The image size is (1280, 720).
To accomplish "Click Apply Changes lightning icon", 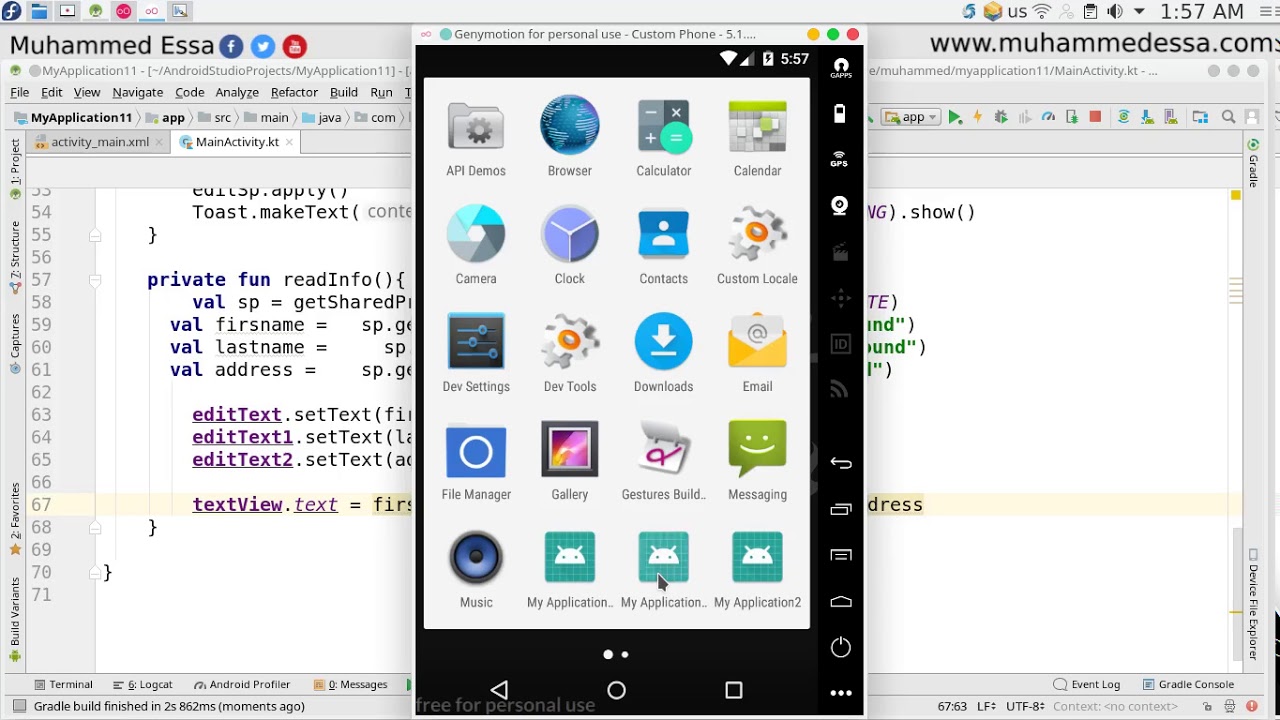I will coord(978,117).
